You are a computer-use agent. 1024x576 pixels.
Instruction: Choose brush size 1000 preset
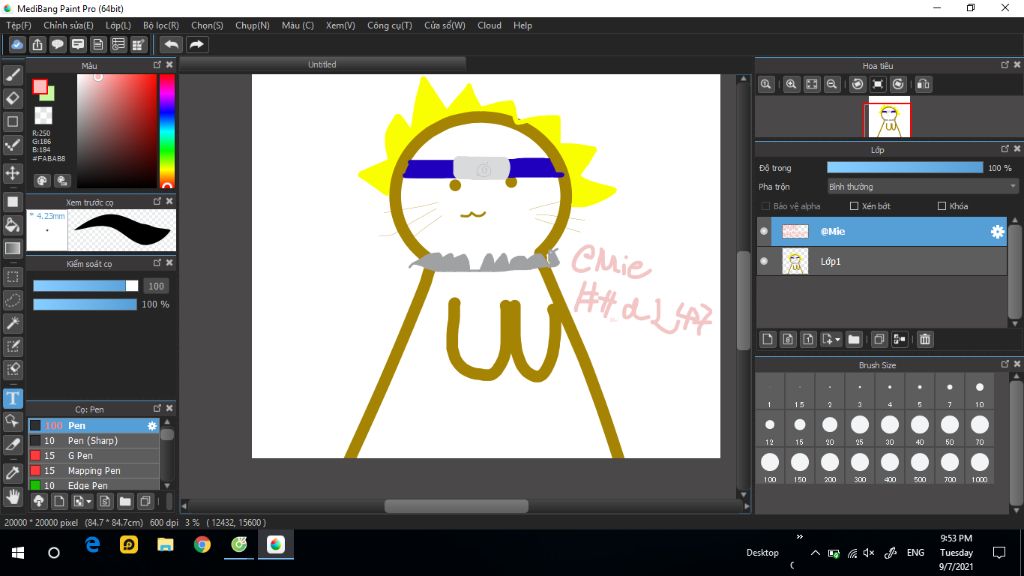tap(980, 466)
